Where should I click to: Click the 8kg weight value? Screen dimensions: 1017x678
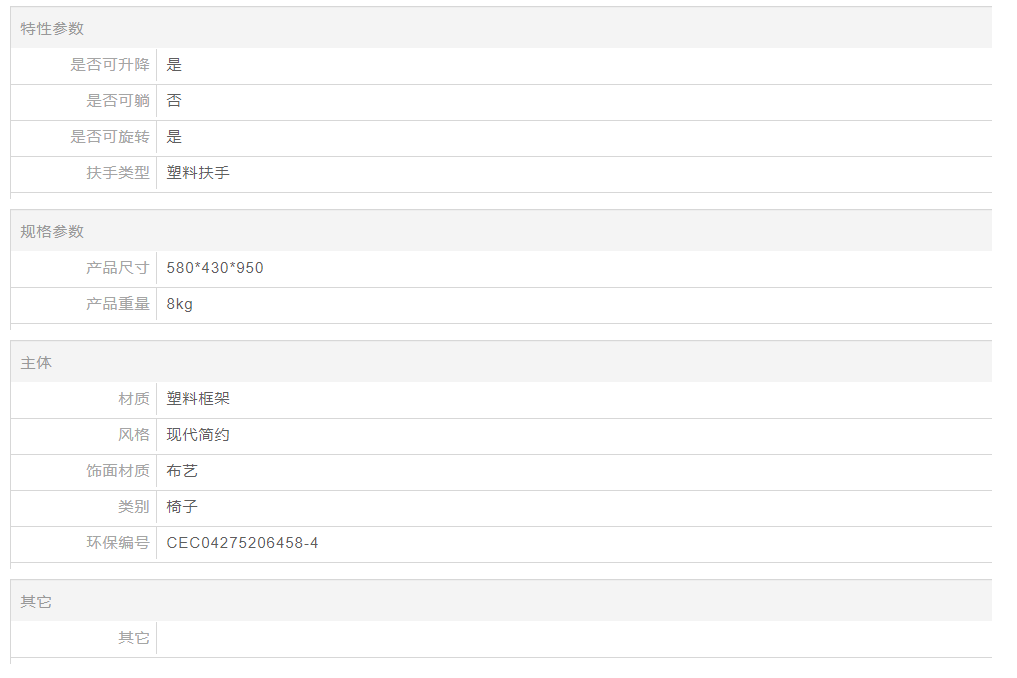click(x=180, y=304)
